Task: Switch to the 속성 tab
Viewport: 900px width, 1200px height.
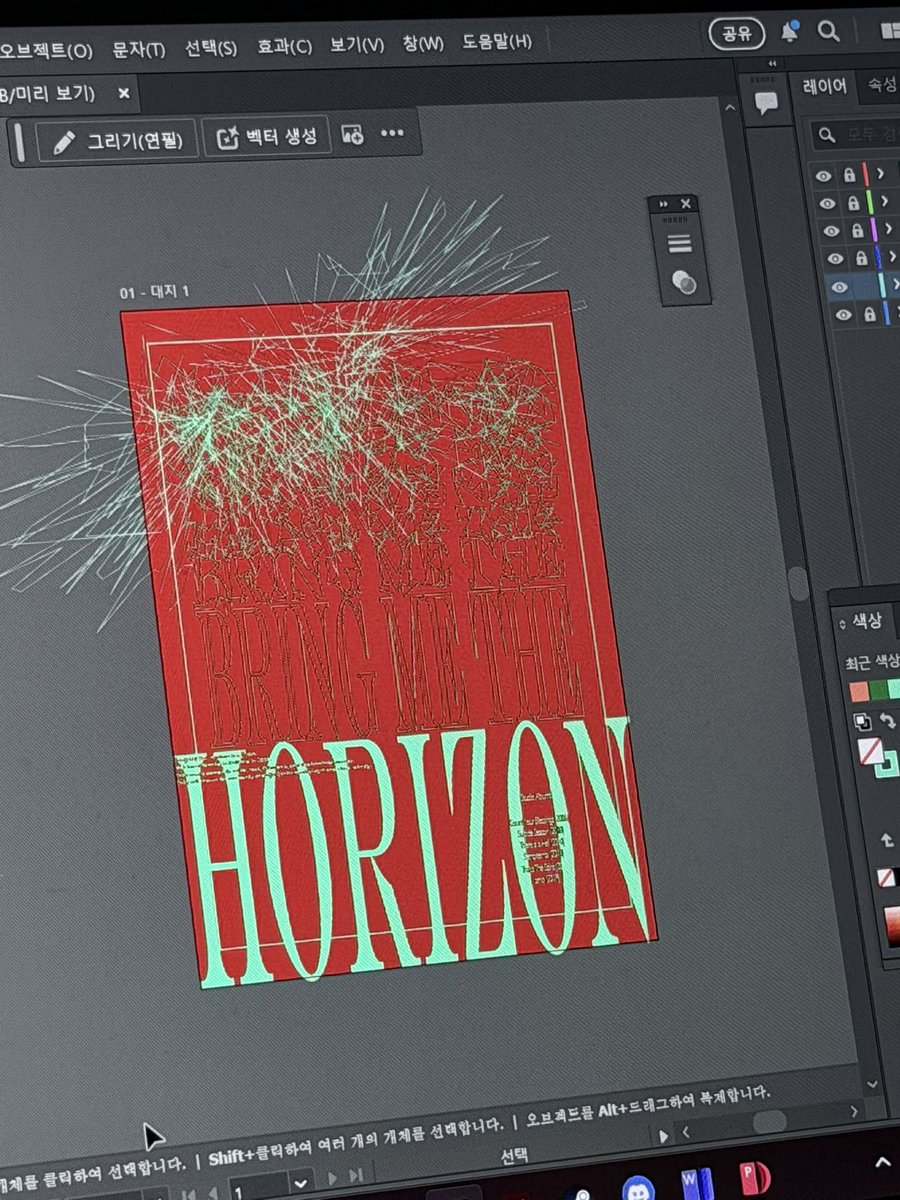Action: pos(881,86)
